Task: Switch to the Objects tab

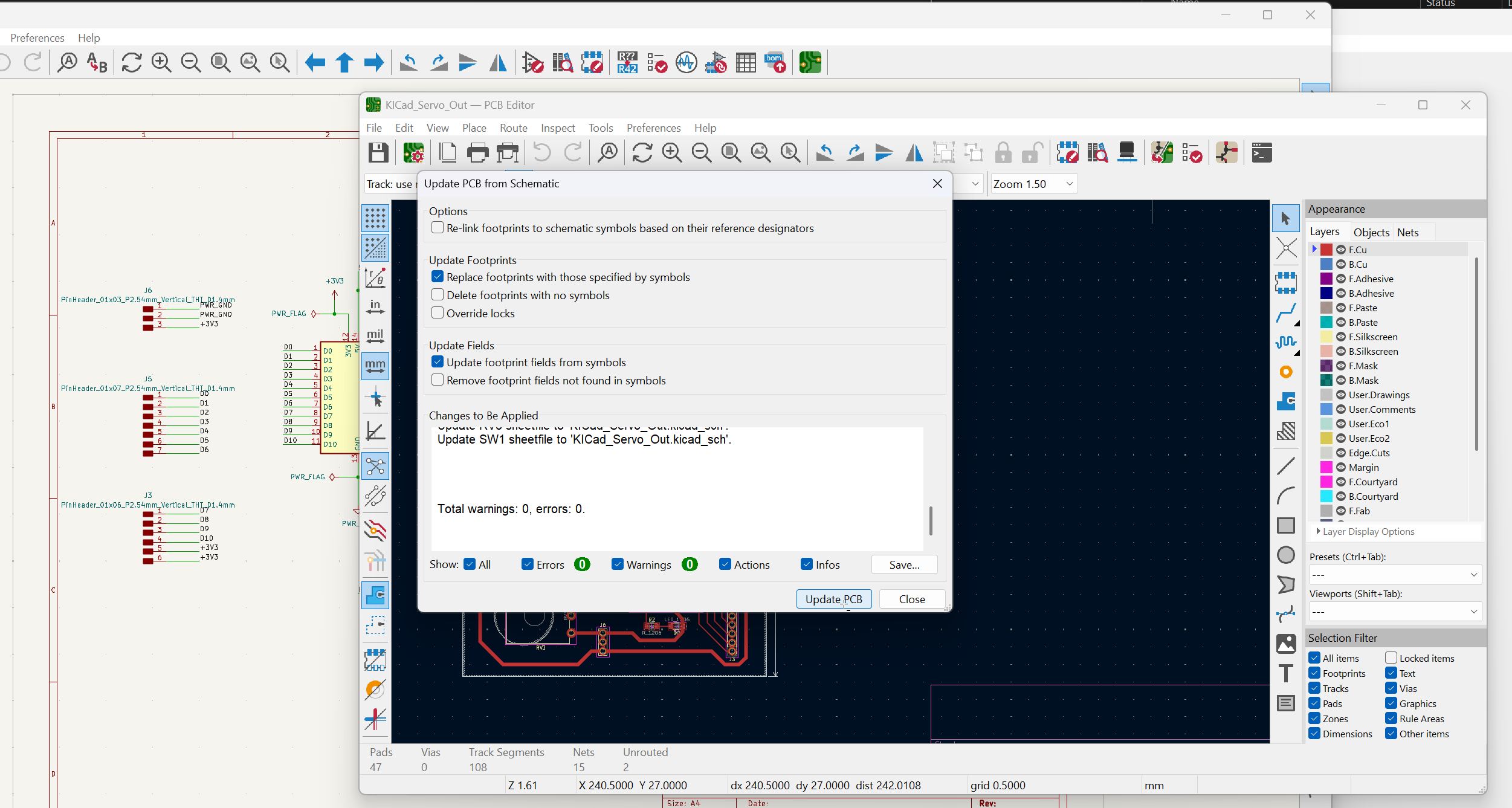Action: point(1371,231)
